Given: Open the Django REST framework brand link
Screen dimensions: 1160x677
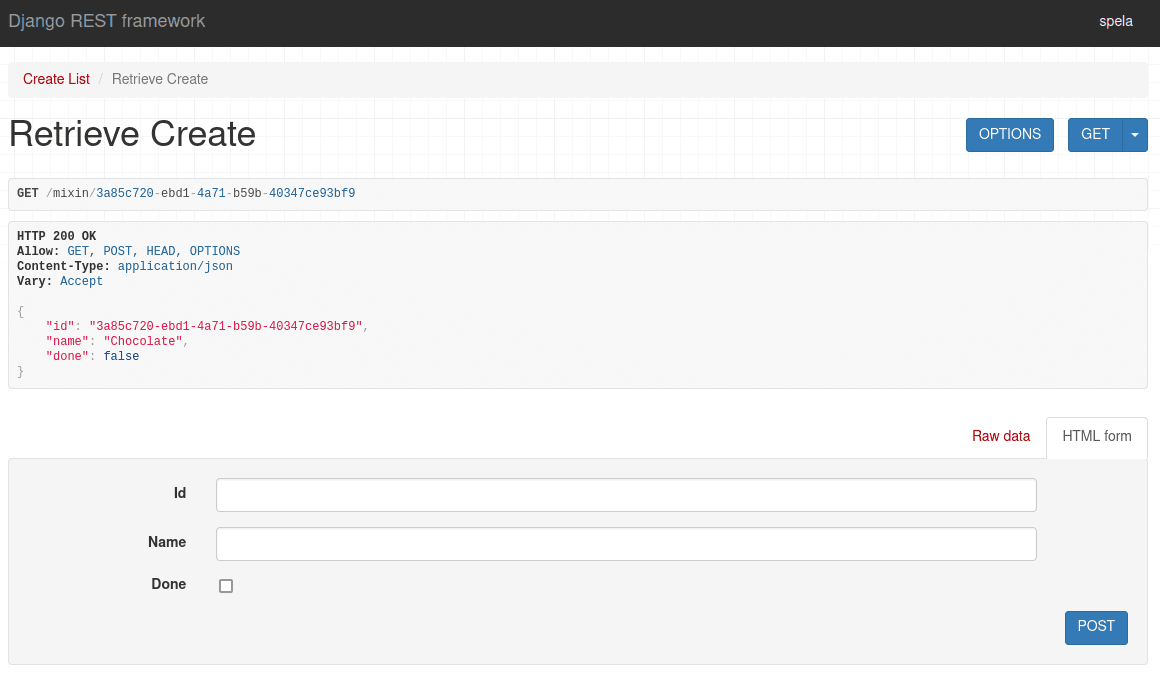Looking at the screenshot, I should pyautogui.click(x=107, y=21).
